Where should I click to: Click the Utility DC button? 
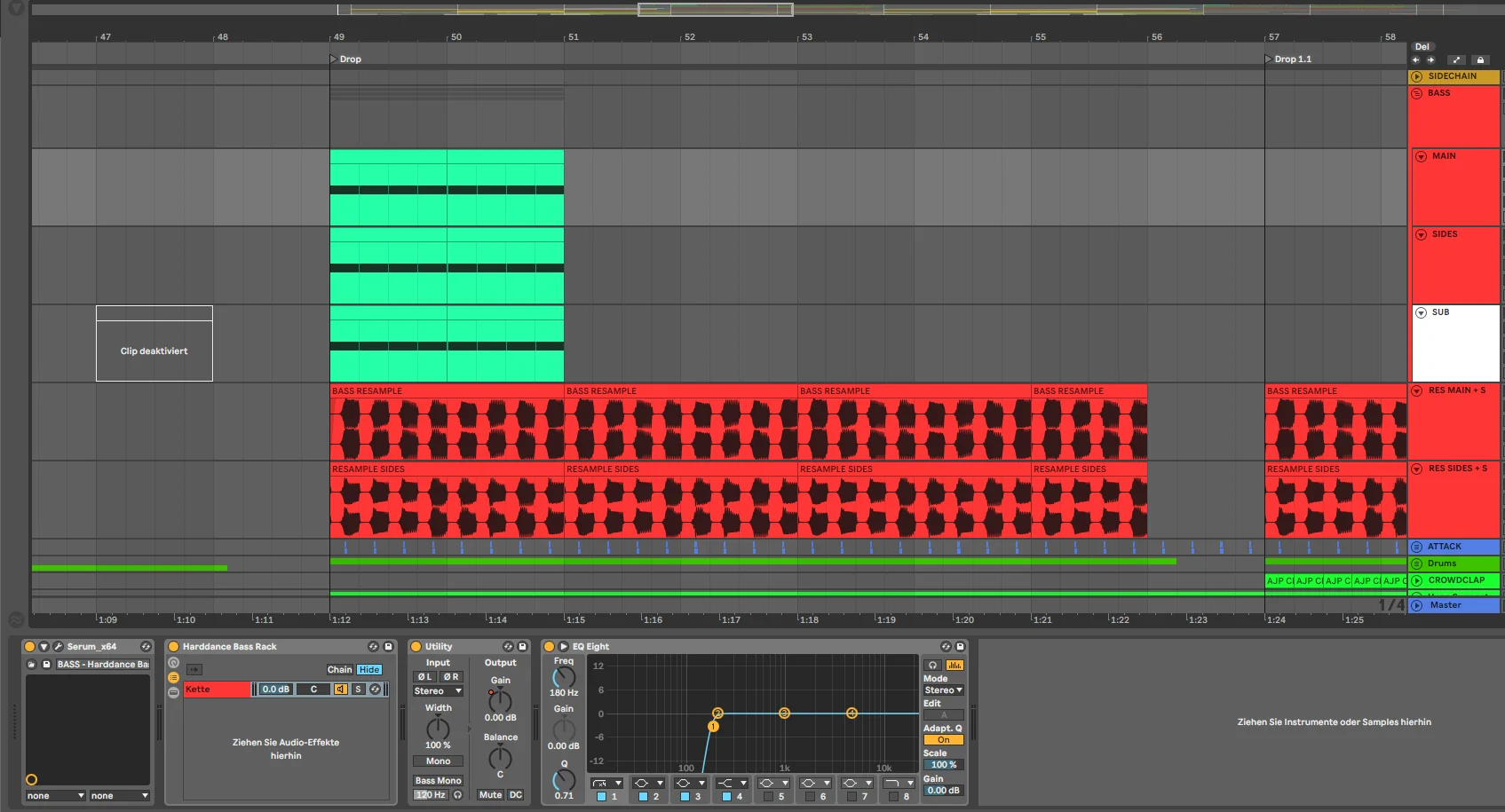click(x=516, y=795)
